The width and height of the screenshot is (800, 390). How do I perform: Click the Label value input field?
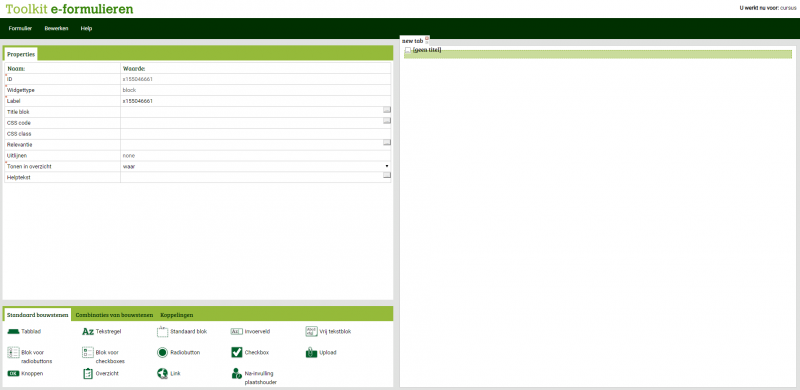click(x=256, y=101)
